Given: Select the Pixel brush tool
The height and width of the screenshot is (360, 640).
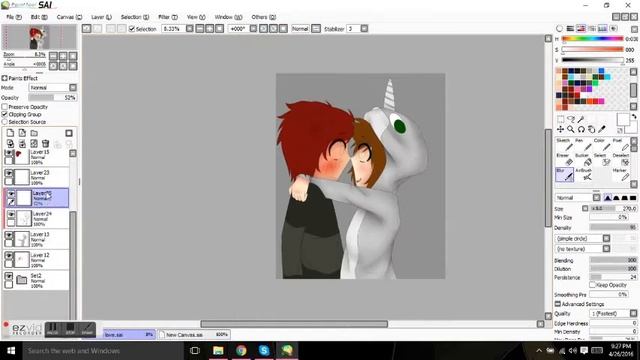Looking at the screenshot, I should coord(620,144).
